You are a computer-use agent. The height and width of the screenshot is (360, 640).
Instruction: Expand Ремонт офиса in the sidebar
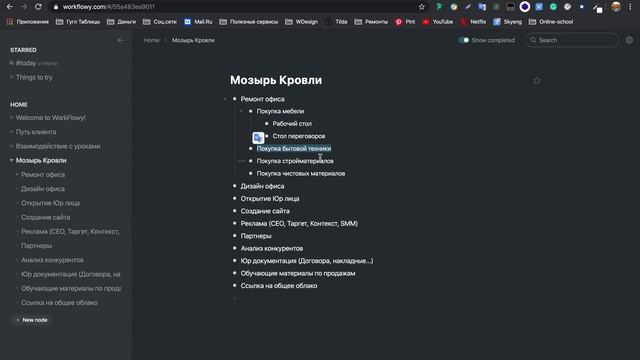click(17, 174)
